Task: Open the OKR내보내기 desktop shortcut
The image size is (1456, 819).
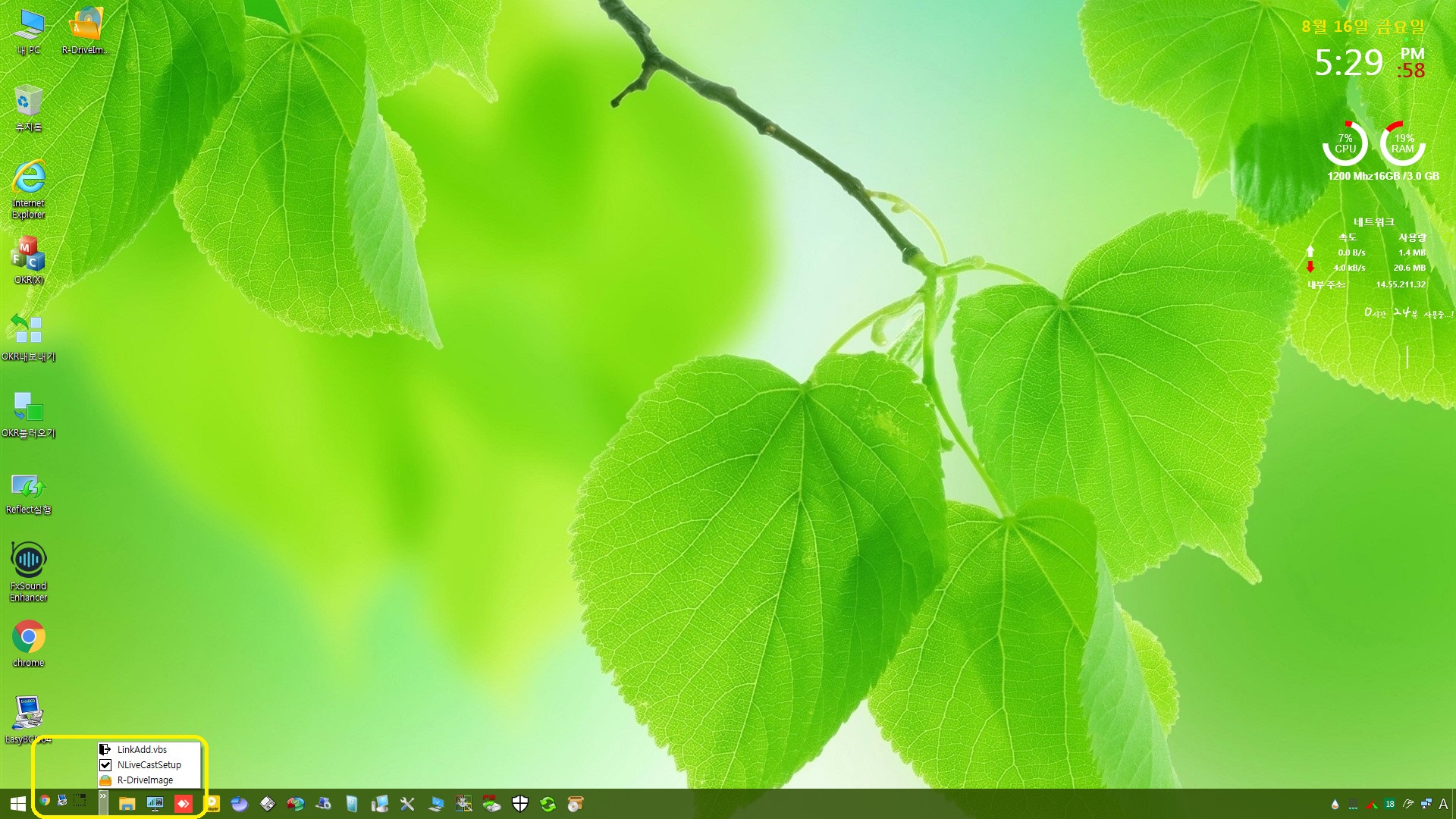Action: coord(29,337)
